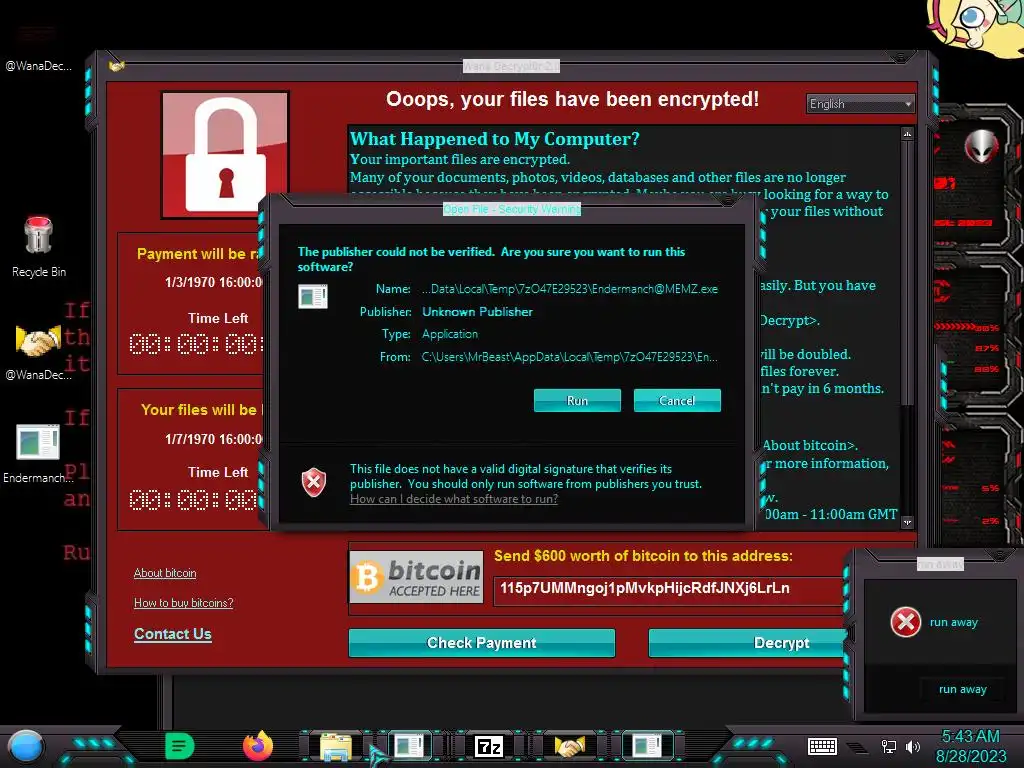Click the 'Application' type value in dialog
Screen dimensions: 1024x768
tap(450, 334)
